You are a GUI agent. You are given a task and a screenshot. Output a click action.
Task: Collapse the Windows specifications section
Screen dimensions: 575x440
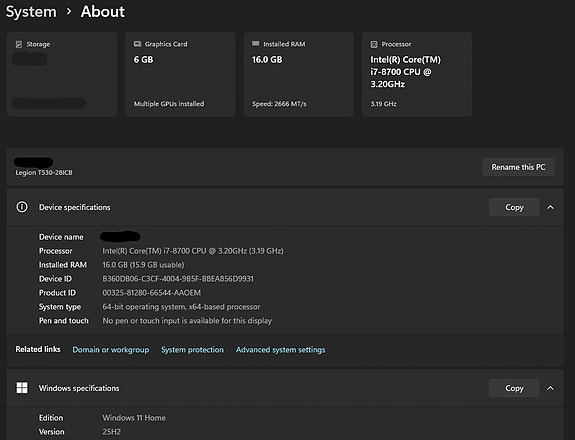[550, 388]
